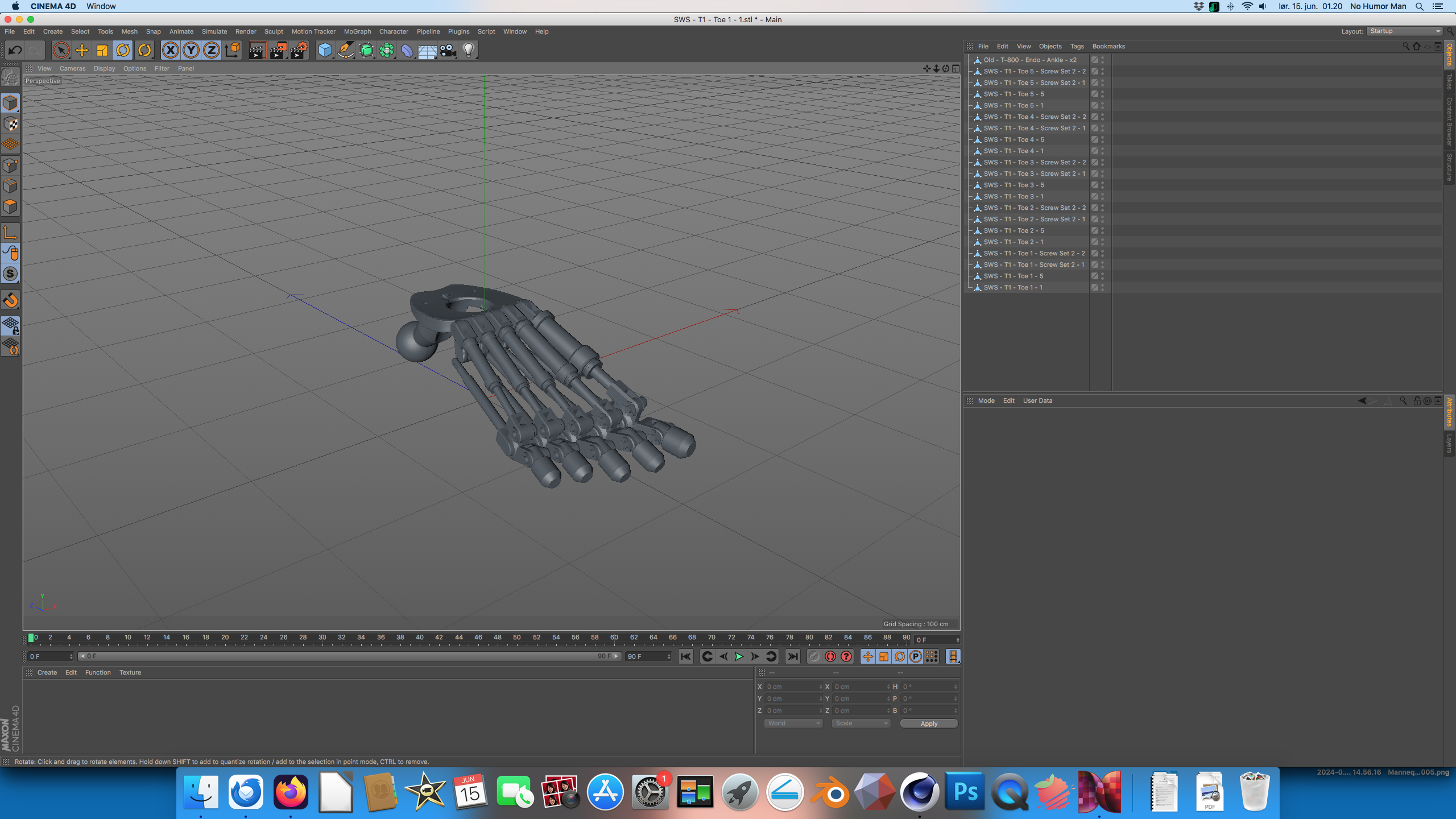
Task: Click the Undo arrow in the toolbar
Action: click(15, 50)
